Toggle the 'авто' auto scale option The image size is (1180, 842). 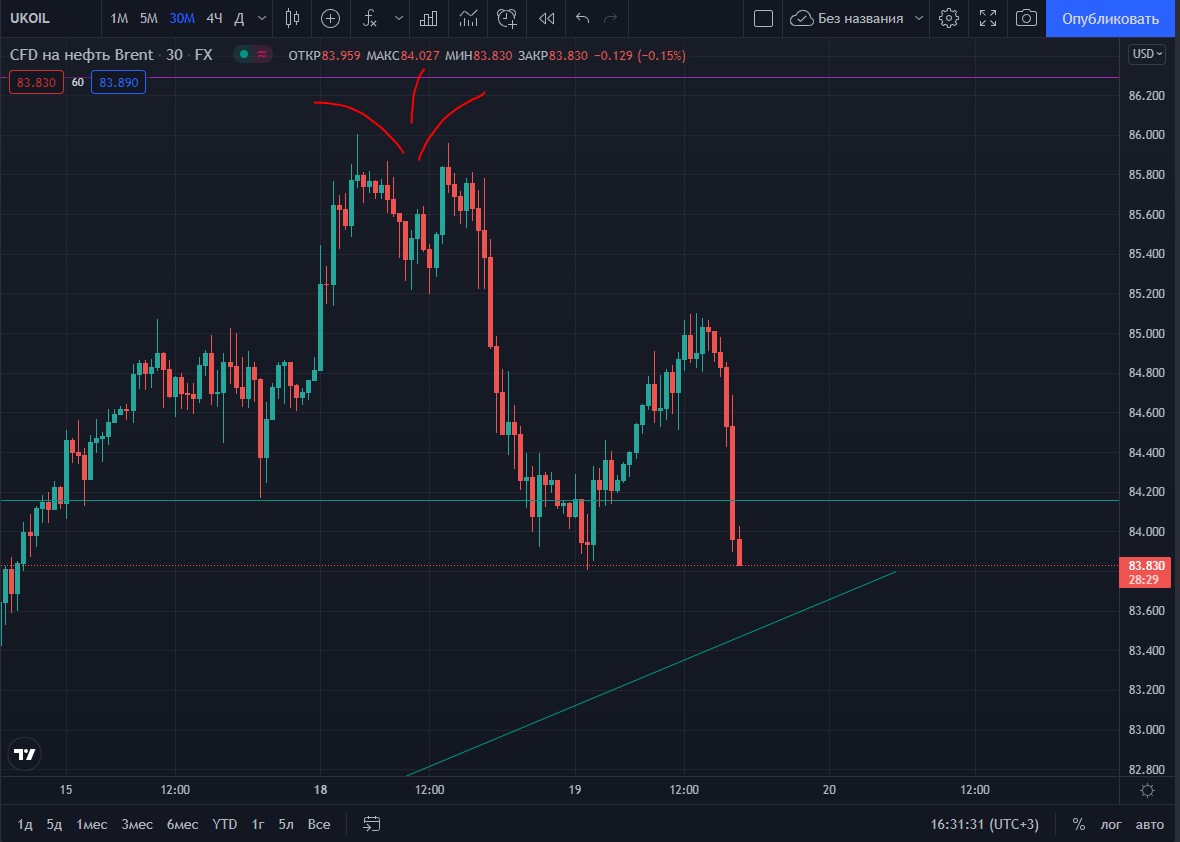pos(1150,824)
